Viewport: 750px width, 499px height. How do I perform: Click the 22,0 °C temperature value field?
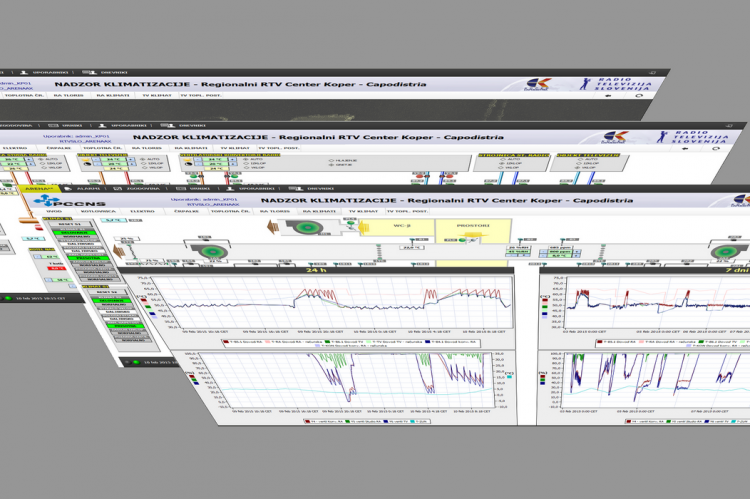[x=412, y=248]
